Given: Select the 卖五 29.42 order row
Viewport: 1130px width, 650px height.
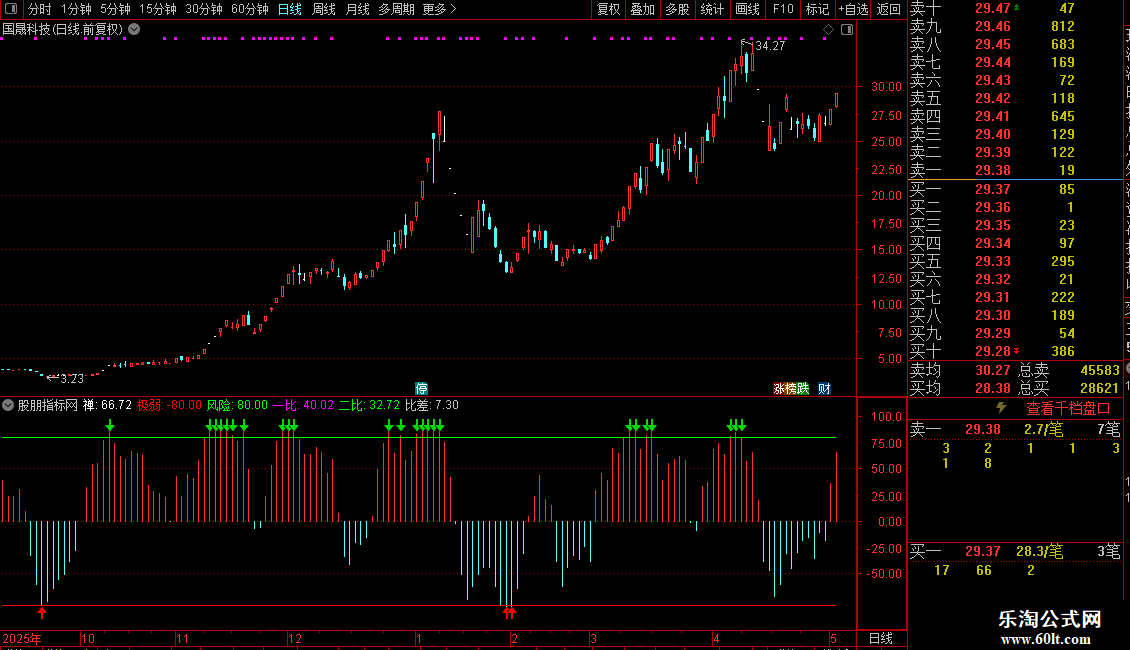Looking at the screenshot, I should point(1015,98).
